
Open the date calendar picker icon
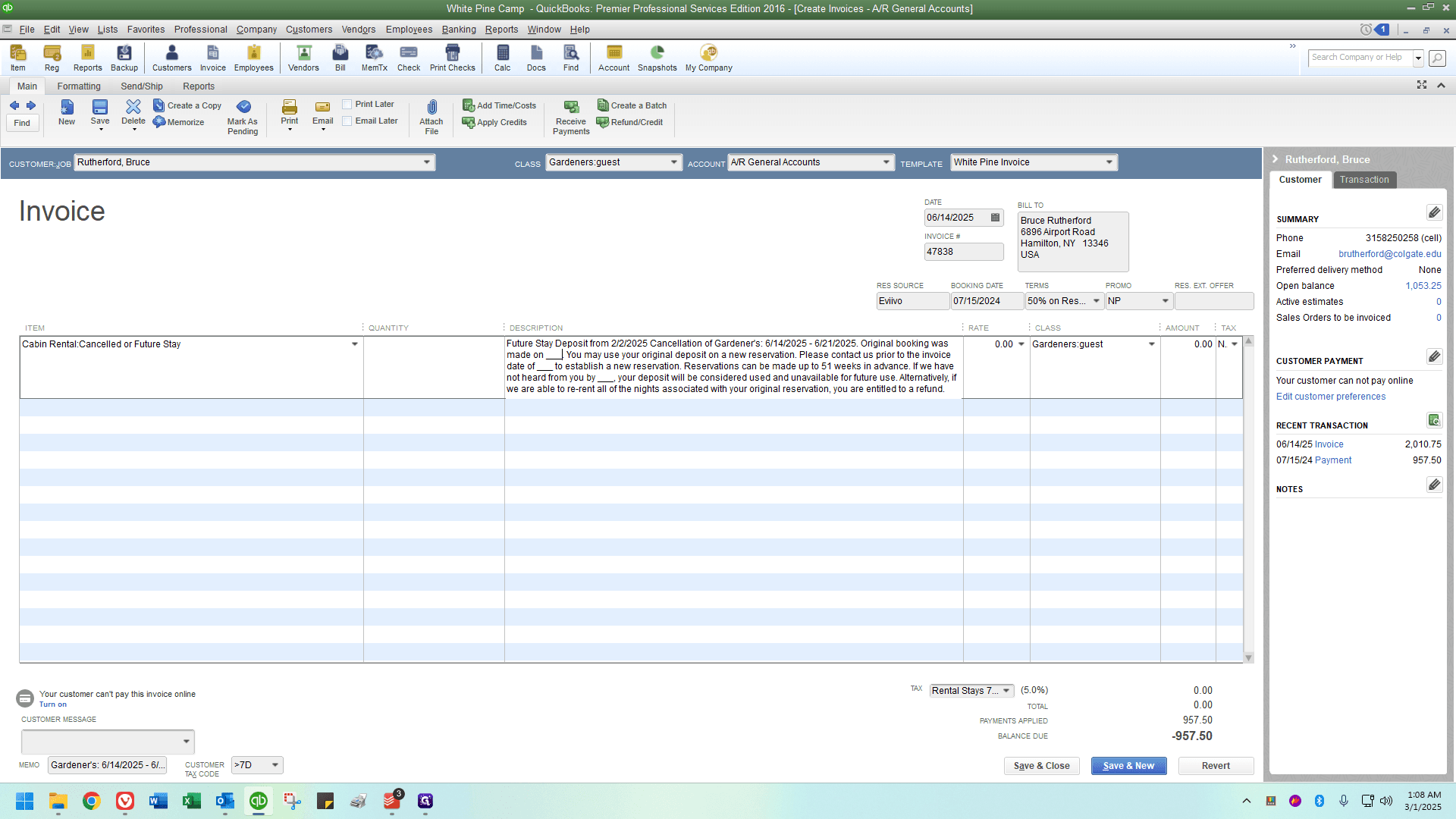coord(996,218)
